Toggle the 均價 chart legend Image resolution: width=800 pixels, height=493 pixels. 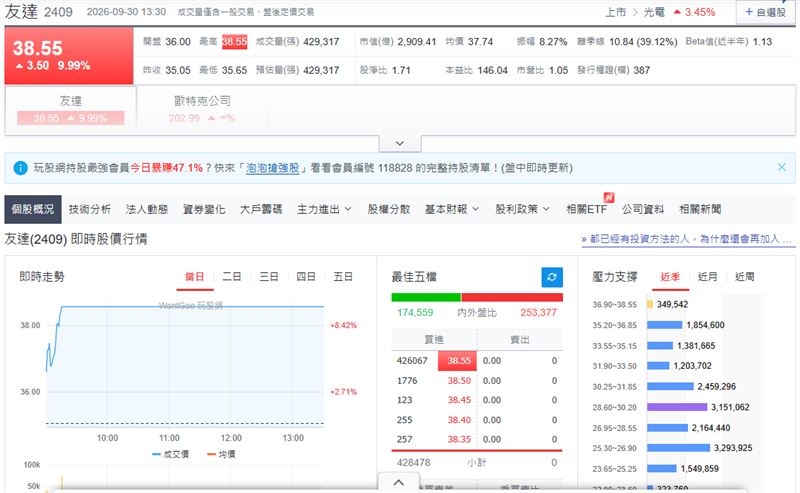coord(221,454)
